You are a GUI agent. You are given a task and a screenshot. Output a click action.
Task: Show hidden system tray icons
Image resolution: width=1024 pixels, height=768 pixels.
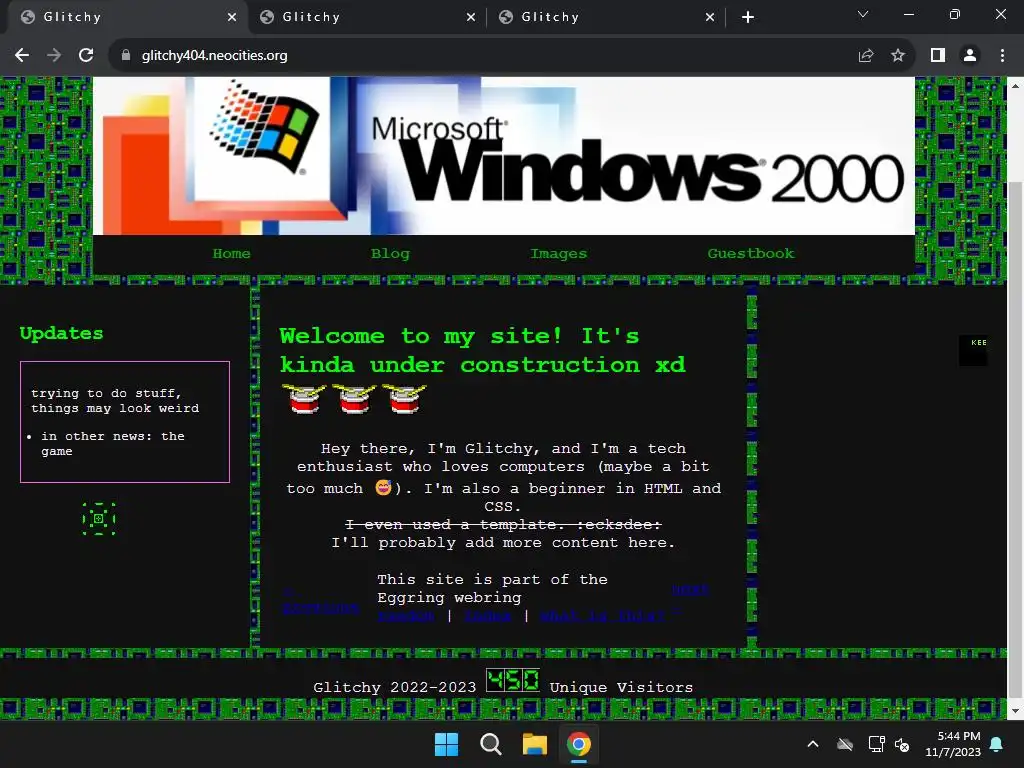point(813,744)
